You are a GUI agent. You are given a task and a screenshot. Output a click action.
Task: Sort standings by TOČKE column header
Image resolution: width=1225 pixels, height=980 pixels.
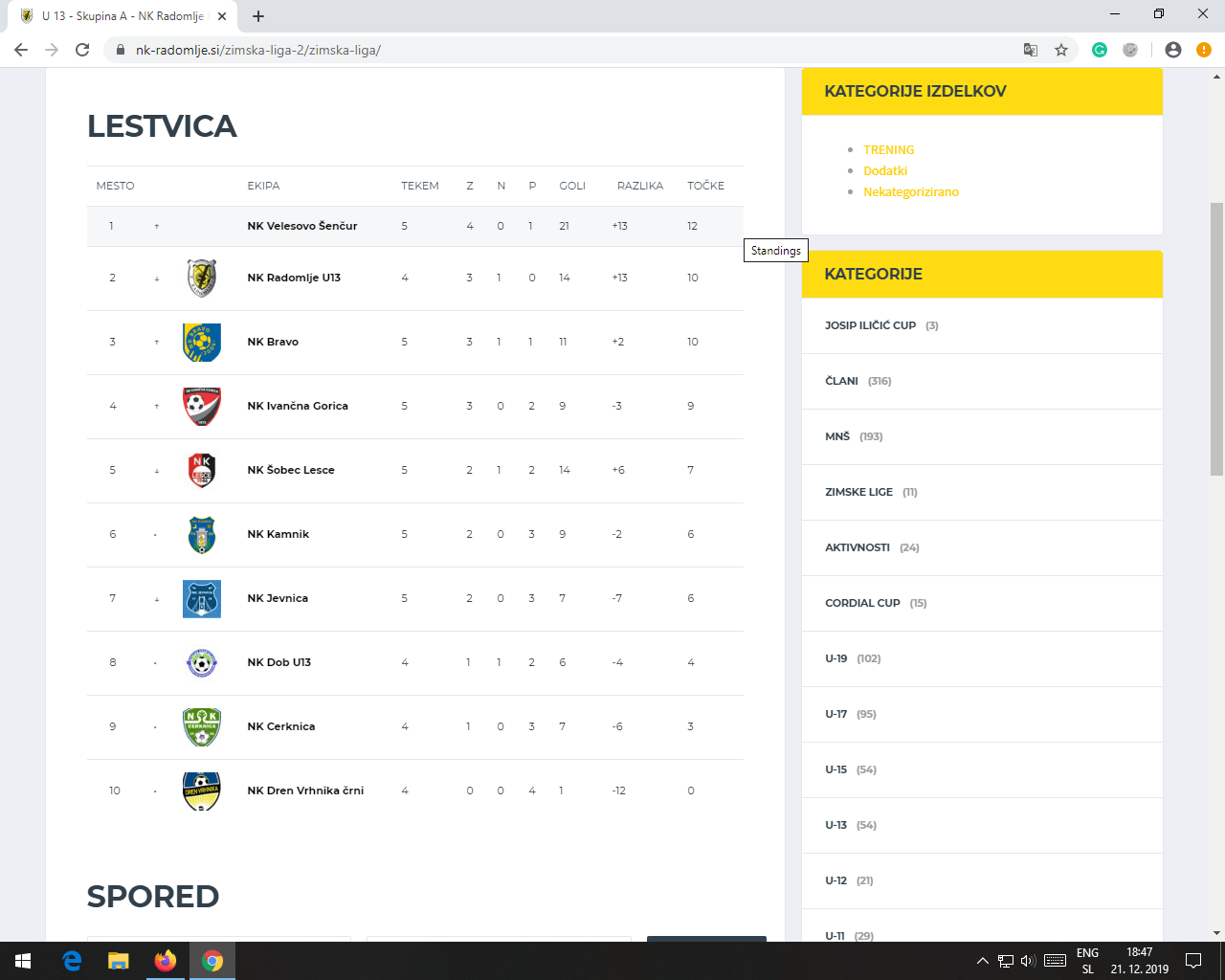coord(705,186)
